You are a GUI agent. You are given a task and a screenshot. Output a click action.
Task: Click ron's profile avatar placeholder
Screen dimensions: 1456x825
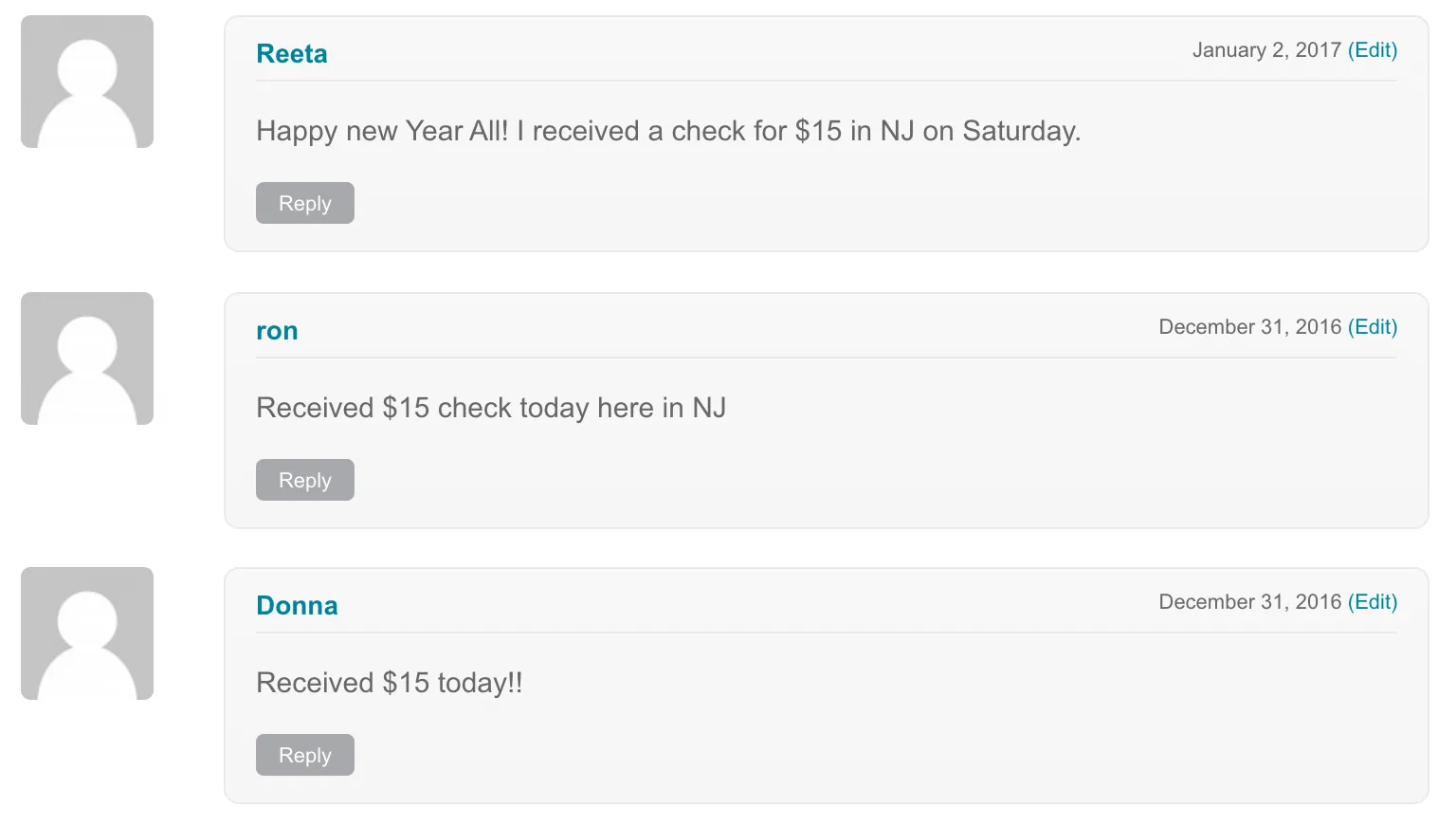(x=87, y=358)
